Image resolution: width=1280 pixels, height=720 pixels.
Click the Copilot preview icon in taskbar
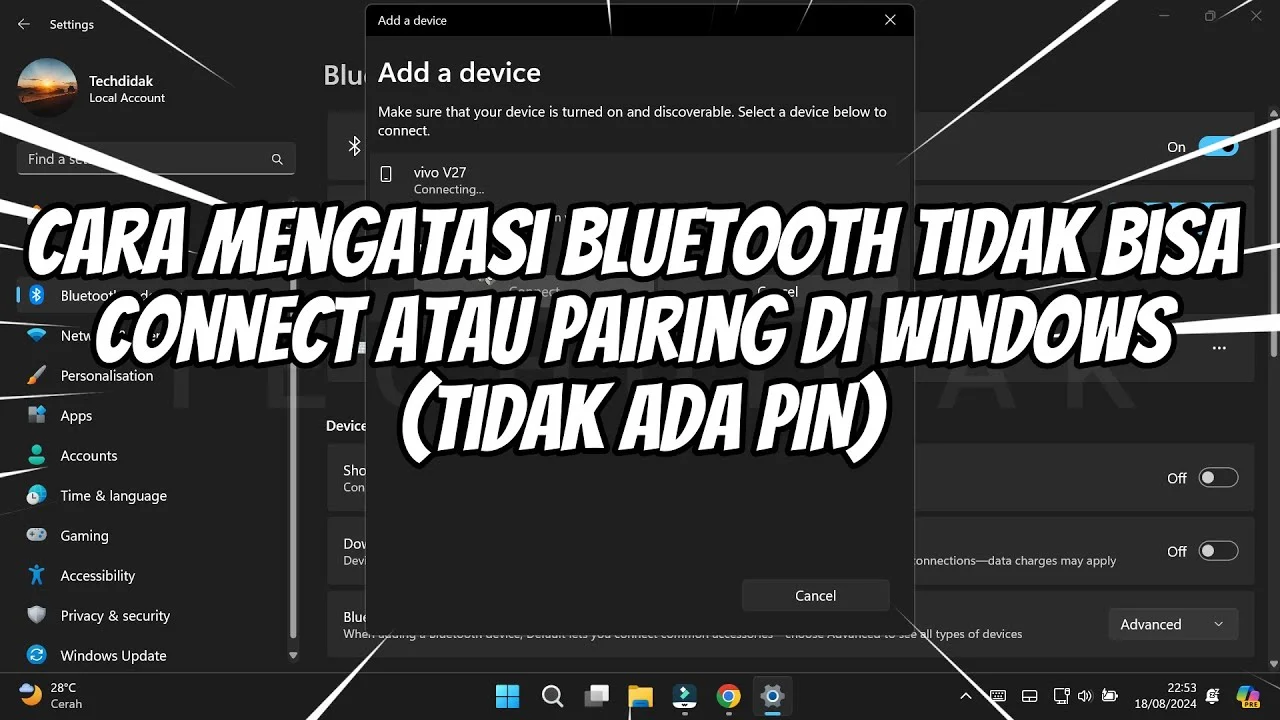[1248, 695]
